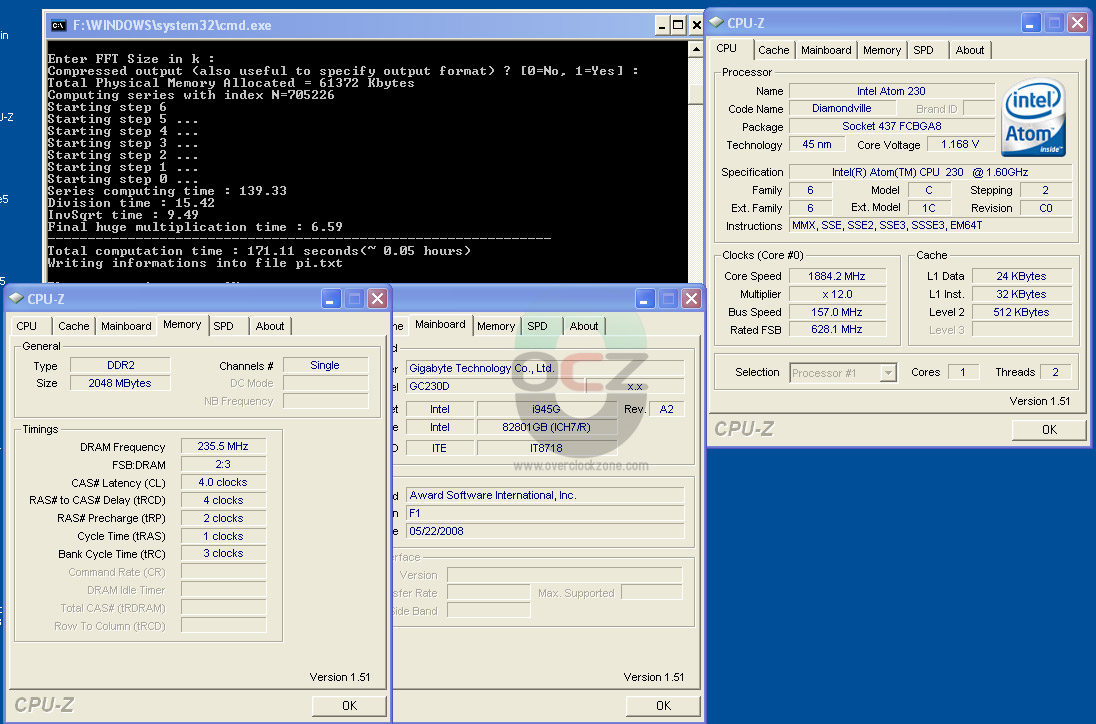
Task: Open the Processor #1 selection dropdown
Action: tap(888, 372)
